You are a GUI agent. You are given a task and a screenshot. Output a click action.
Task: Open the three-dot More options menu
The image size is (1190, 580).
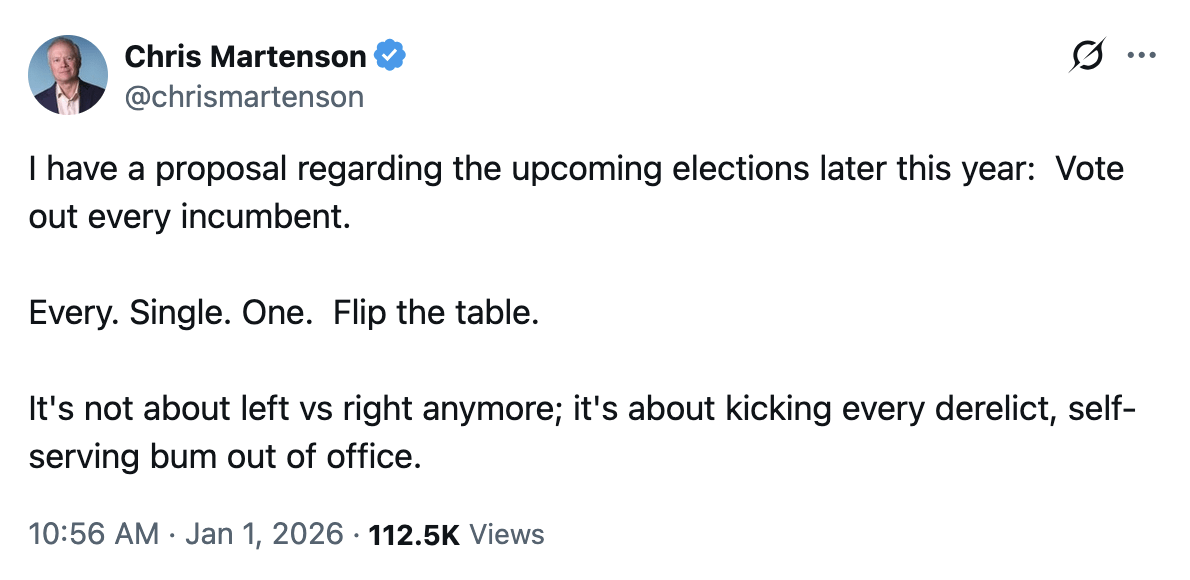[x=1141, y=56]
